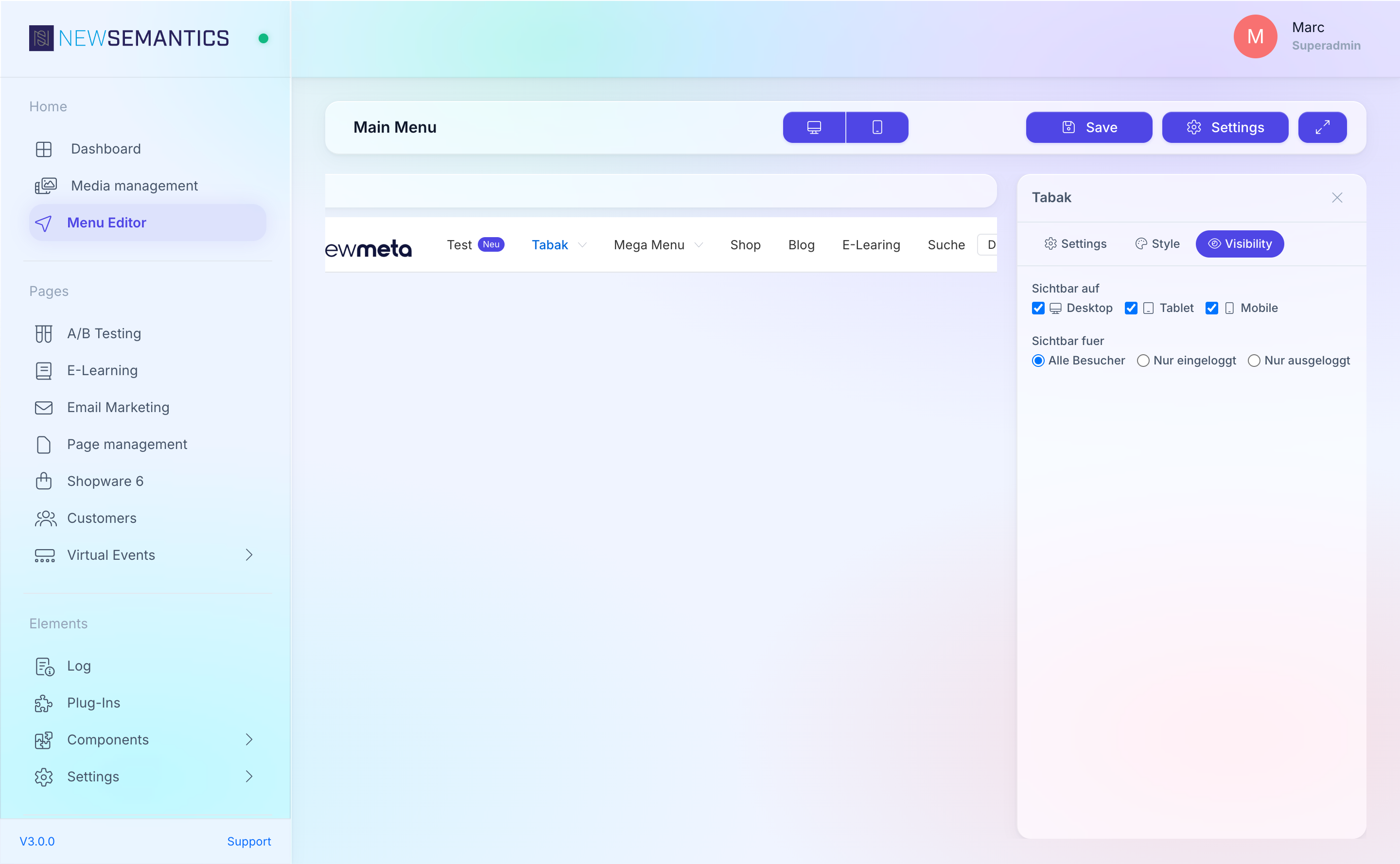Click the Media management images icon

pos(45,186)
